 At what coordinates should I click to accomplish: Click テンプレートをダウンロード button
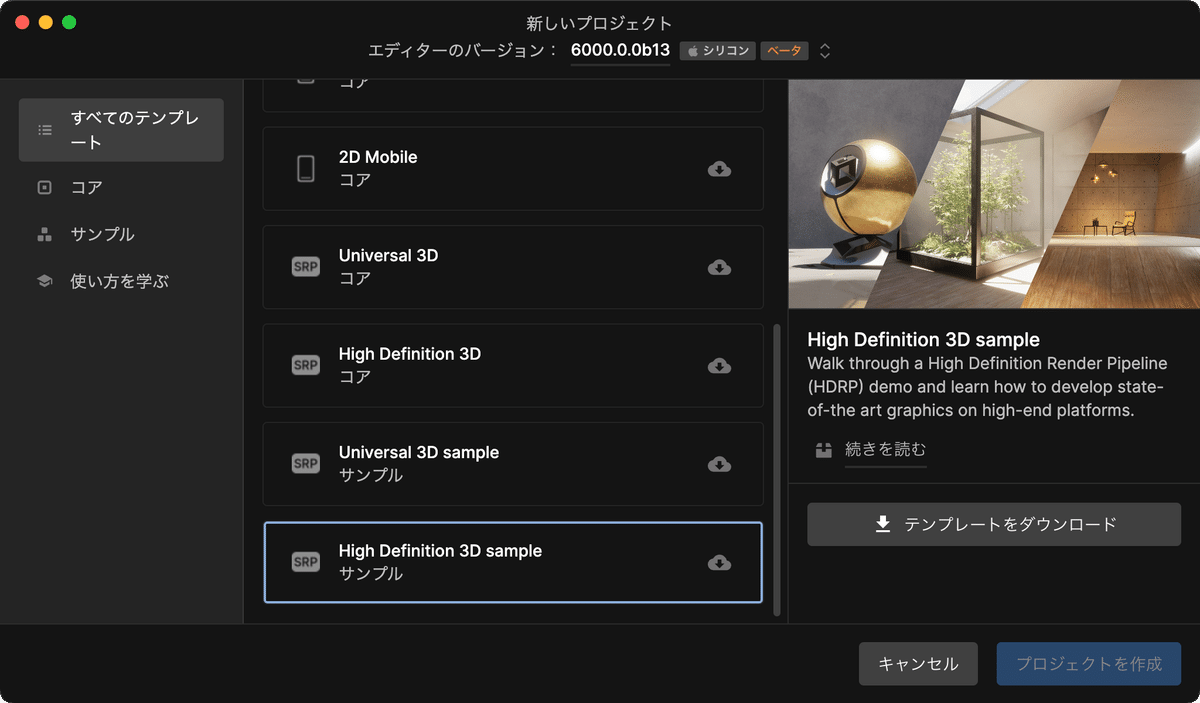(994, 524)
